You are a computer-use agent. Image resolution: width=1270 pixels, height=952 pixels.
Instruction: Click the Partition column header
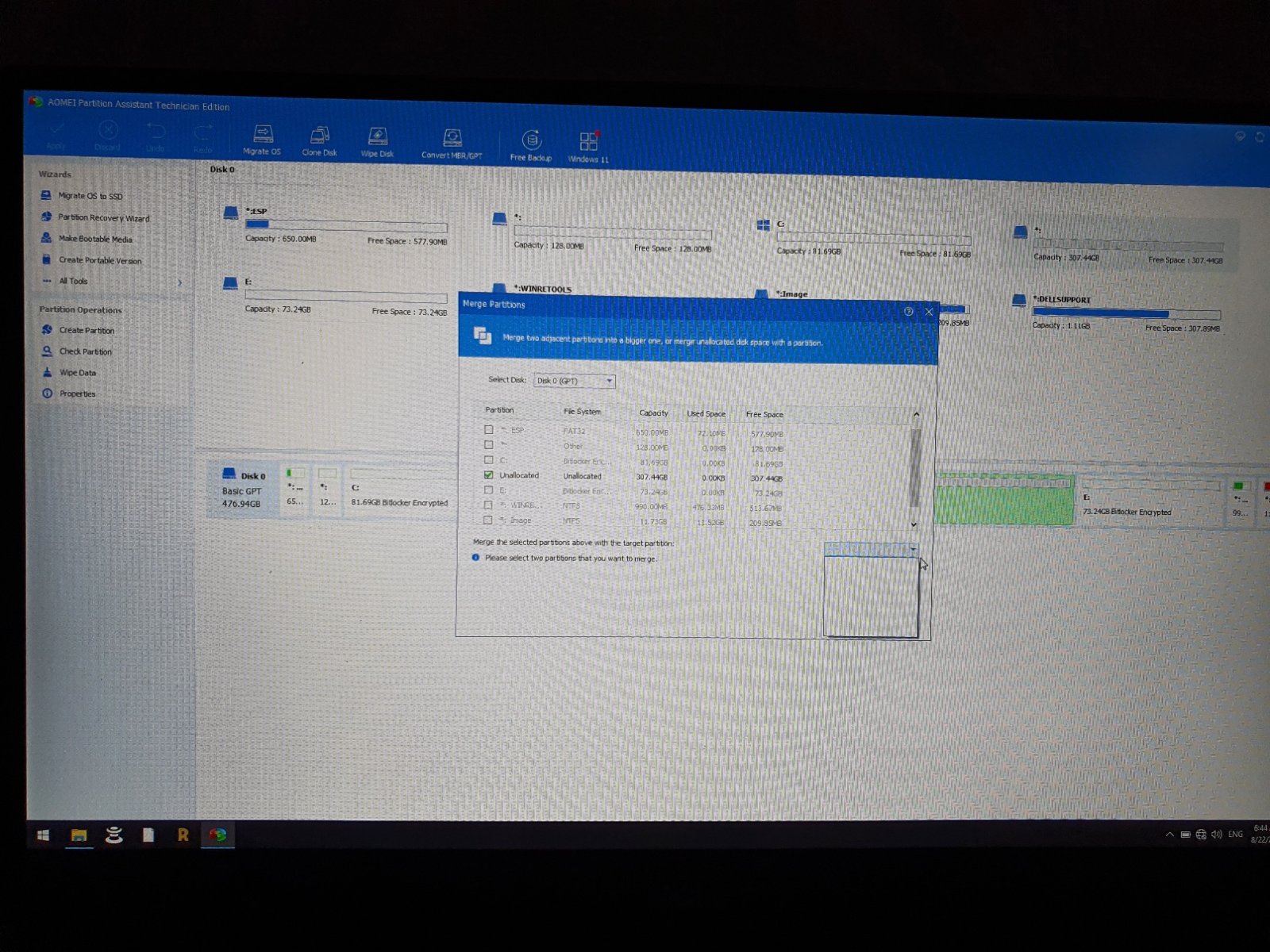pos(499,410)
